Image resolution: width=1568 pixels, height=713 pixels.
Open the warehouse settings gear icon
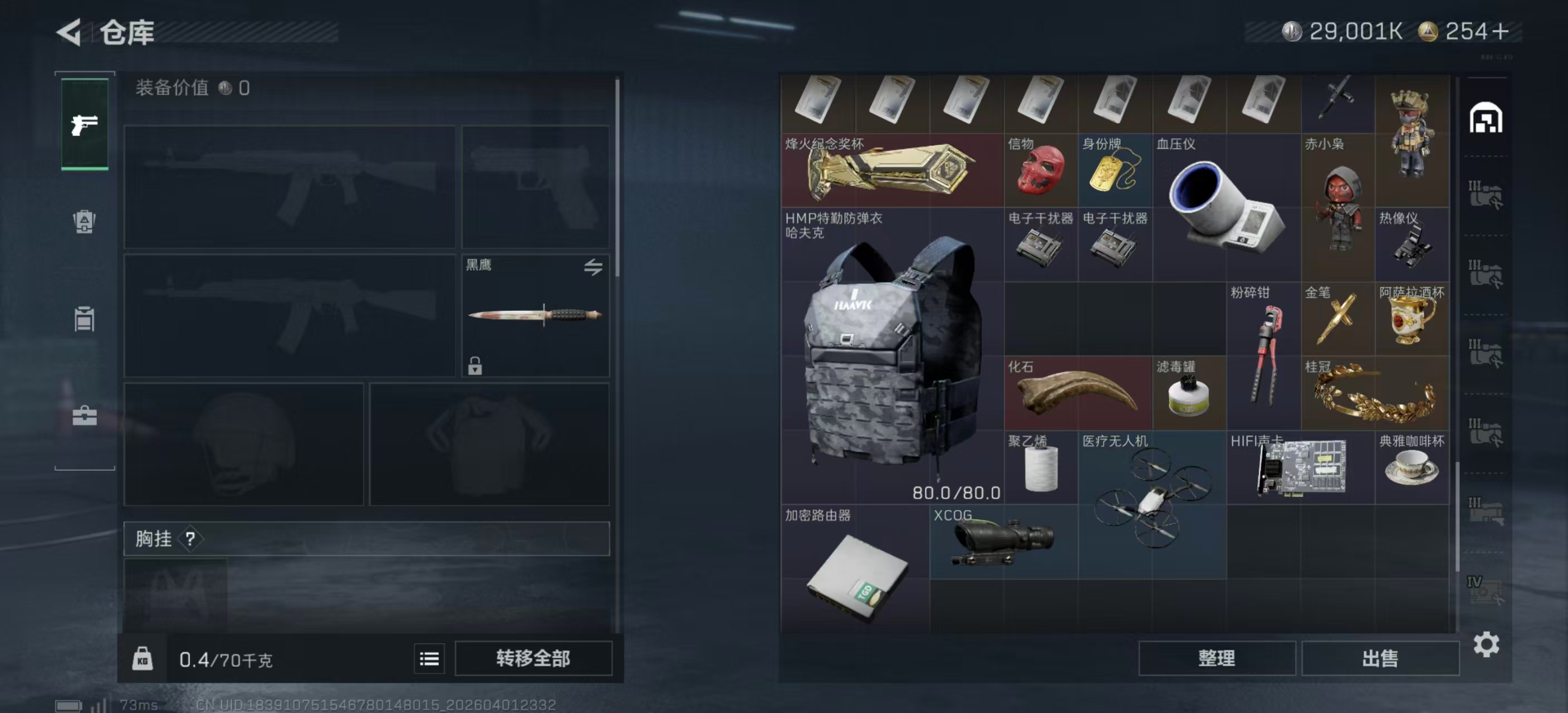point(1486,644)
